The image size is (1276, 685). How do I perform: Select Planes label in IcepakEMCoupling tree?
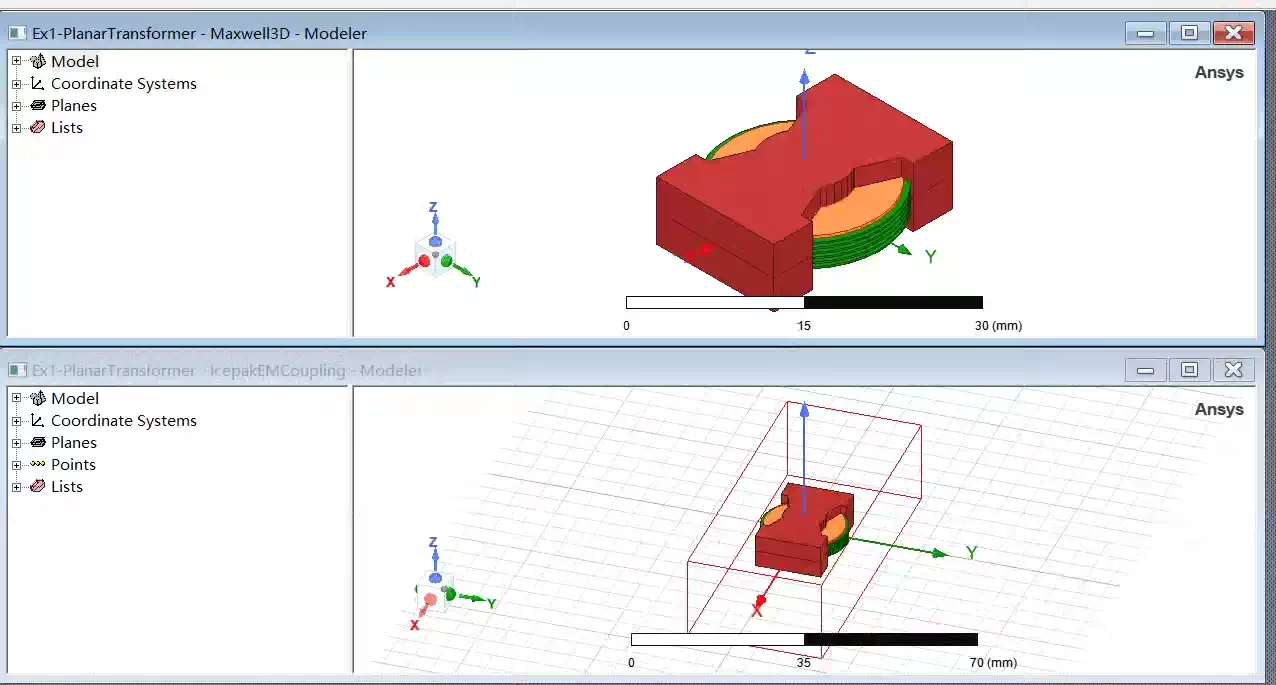pos(74,443)
